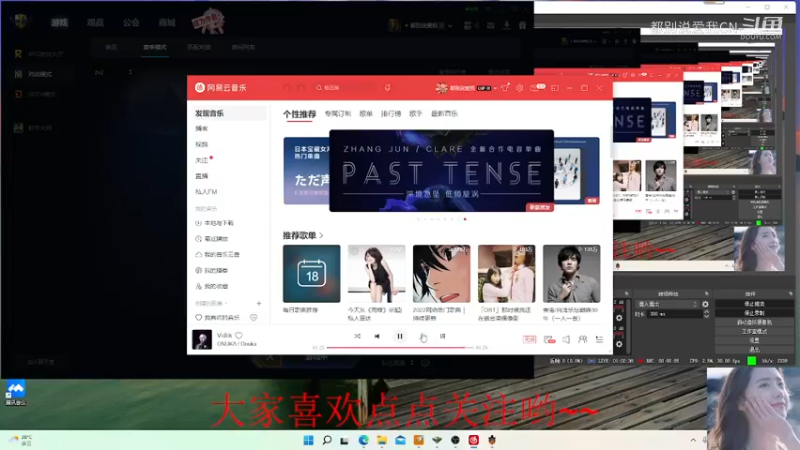This screenshot has width=800, height=450.
Task: Go forward in NetEase Cloud Music history
Action: [x=301, y=88]
